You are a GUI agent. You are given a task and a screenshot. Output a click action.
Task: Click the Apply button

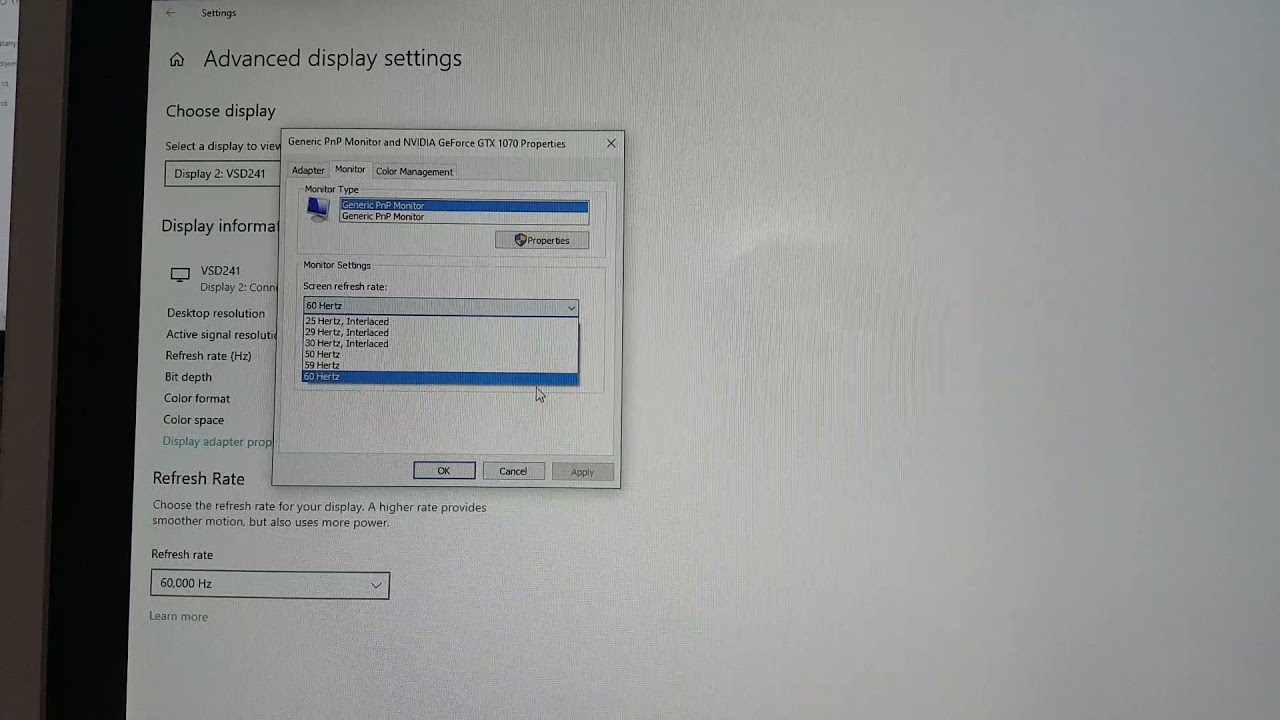(x=582, y=472)
